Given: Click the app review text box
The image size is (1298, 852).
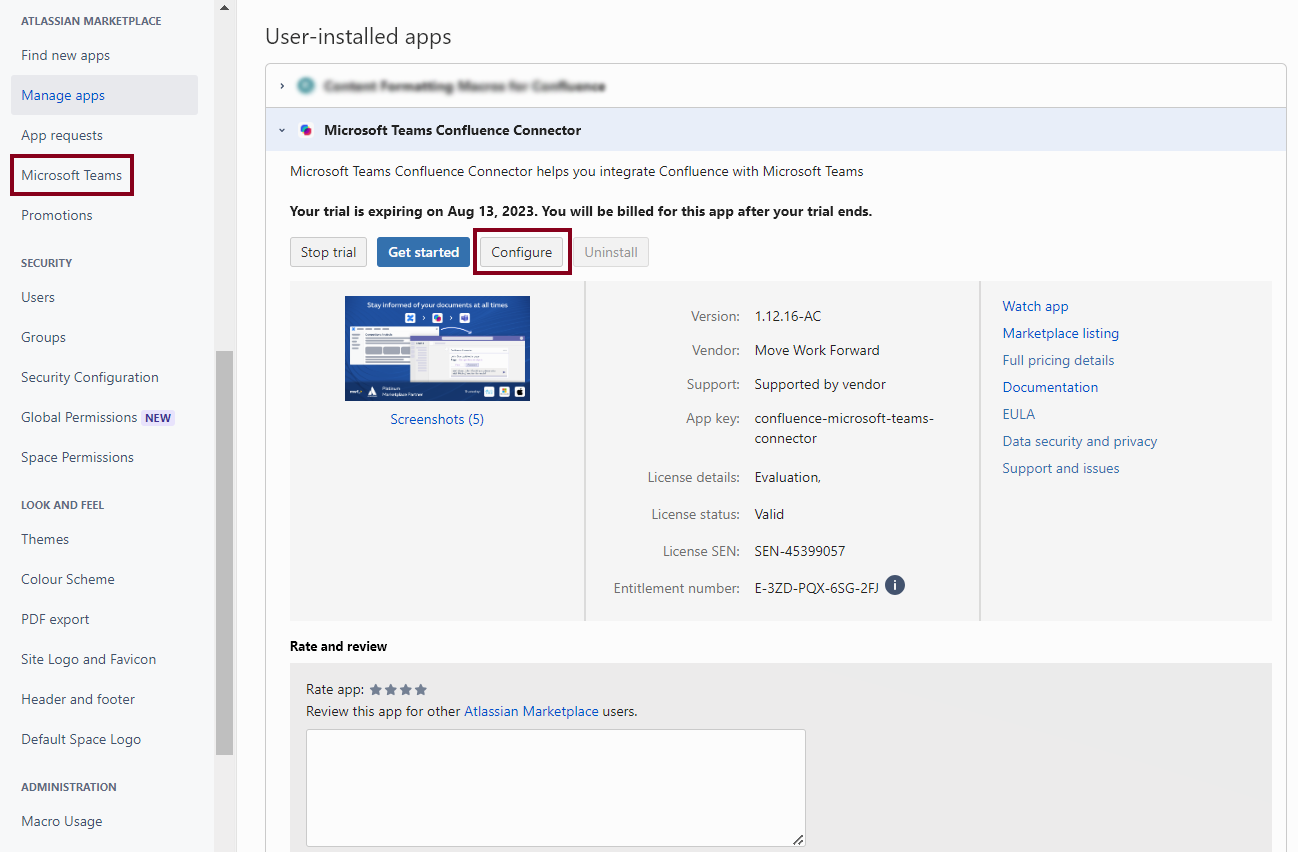Looking at the screenshot, I should [555, 787].
